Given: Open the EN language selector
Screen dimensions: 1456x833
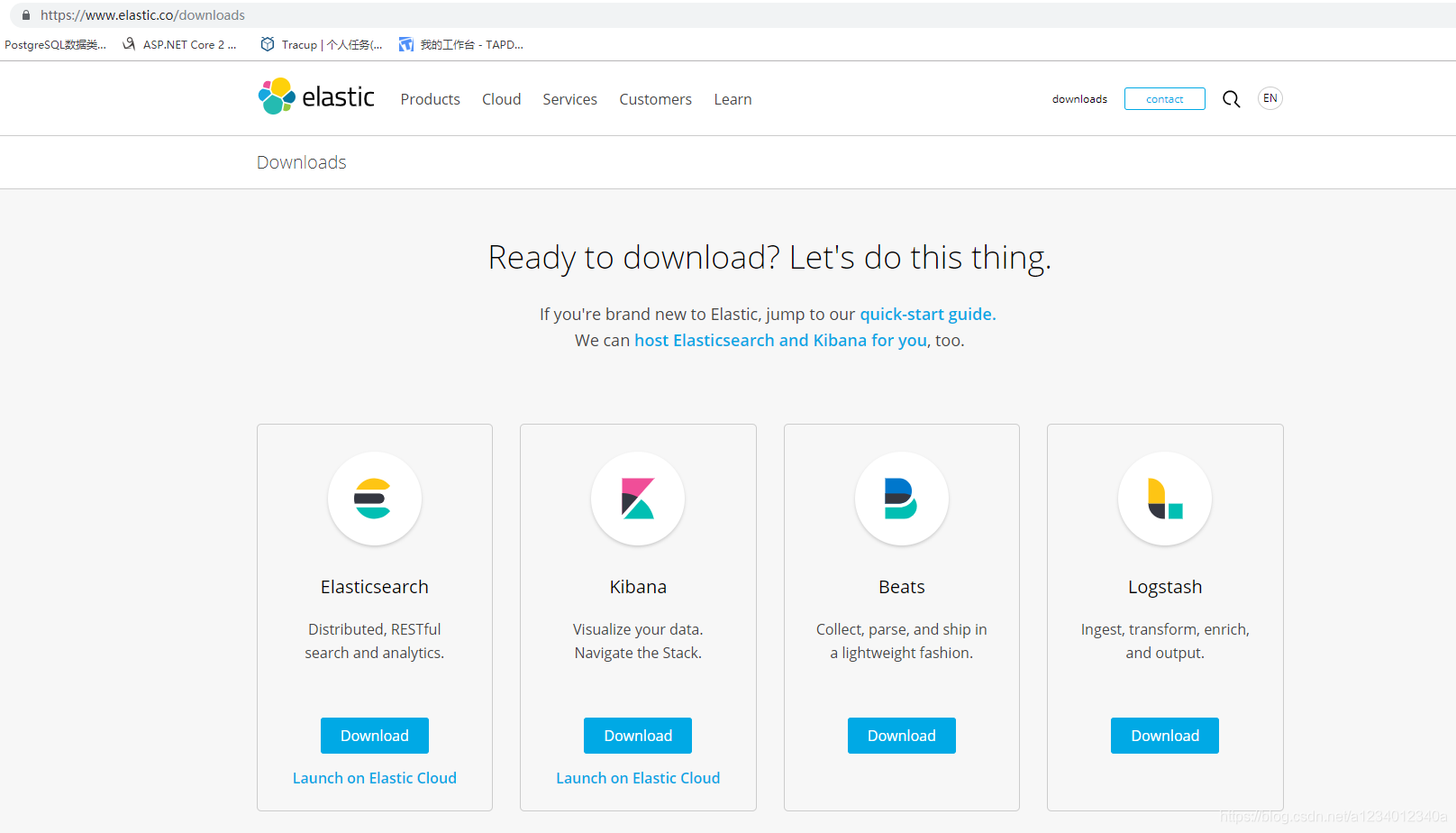Looking at the screenshot, I should [1269, 98].
